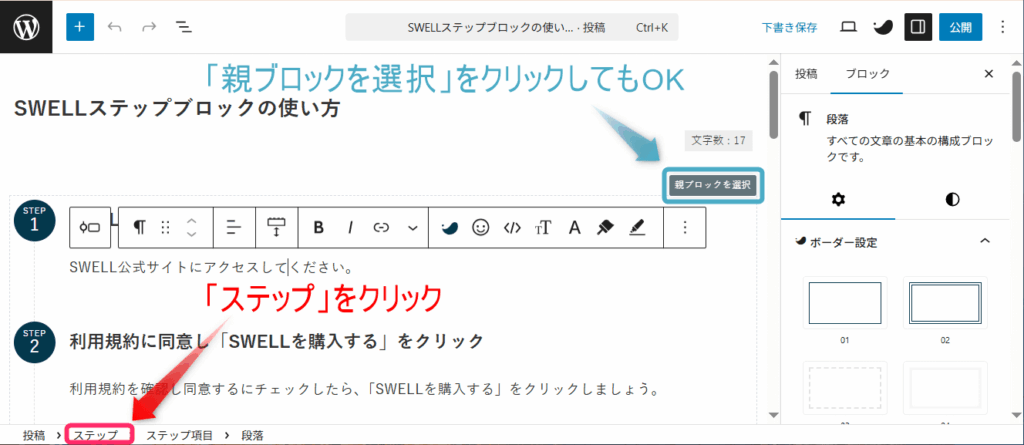Apply inline code formatting icon
The height and width of the screenshot is (445, 1024).
512,228
